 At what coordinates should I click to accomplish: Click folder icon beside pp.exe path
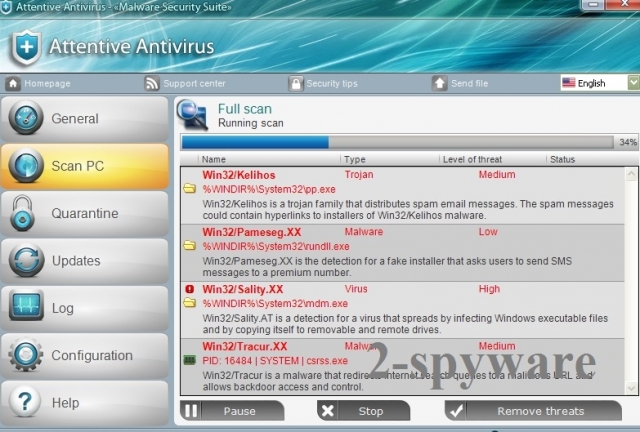click(189, 189)
